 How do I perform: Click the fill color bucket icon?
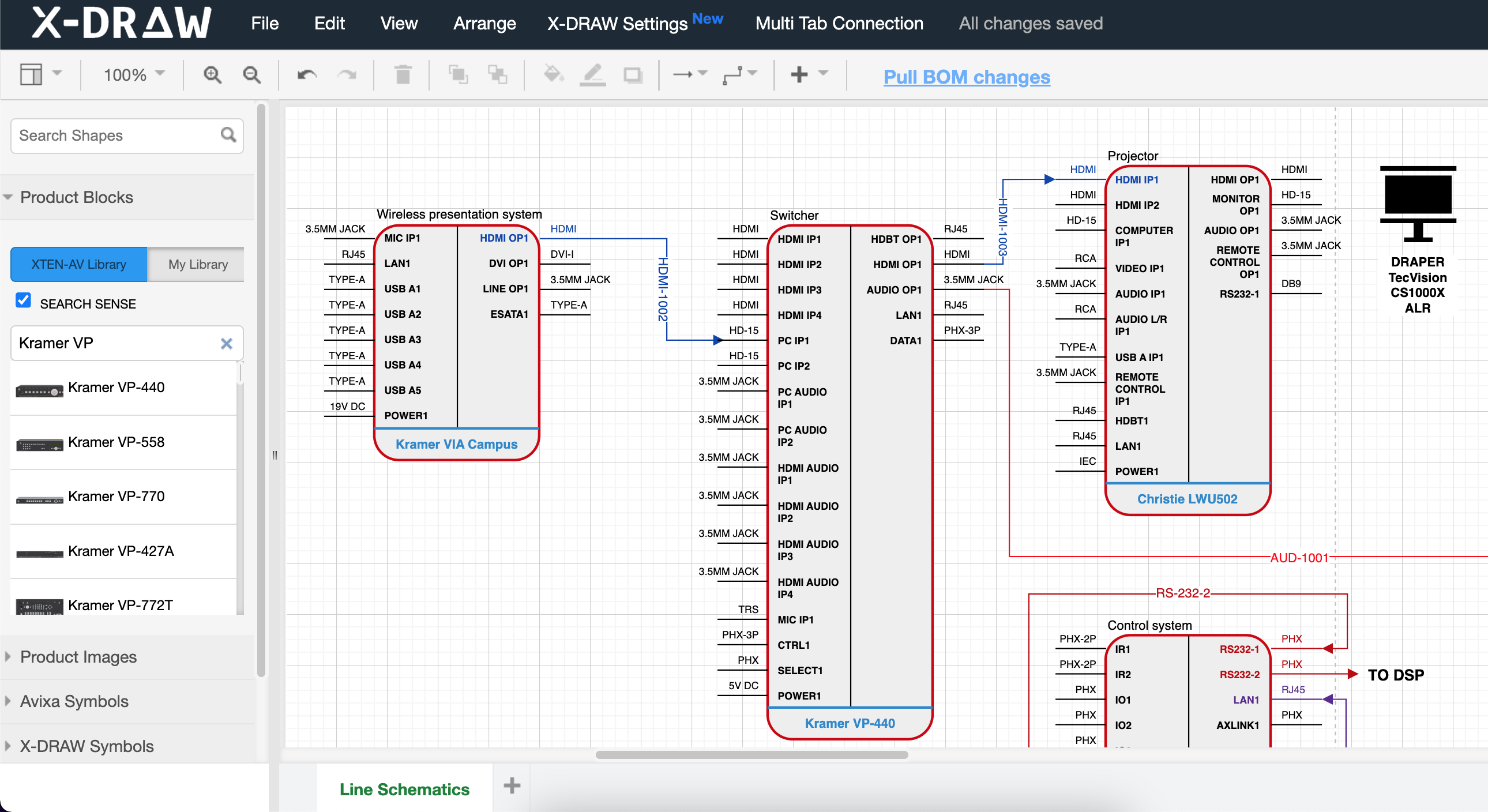(553, 75)
